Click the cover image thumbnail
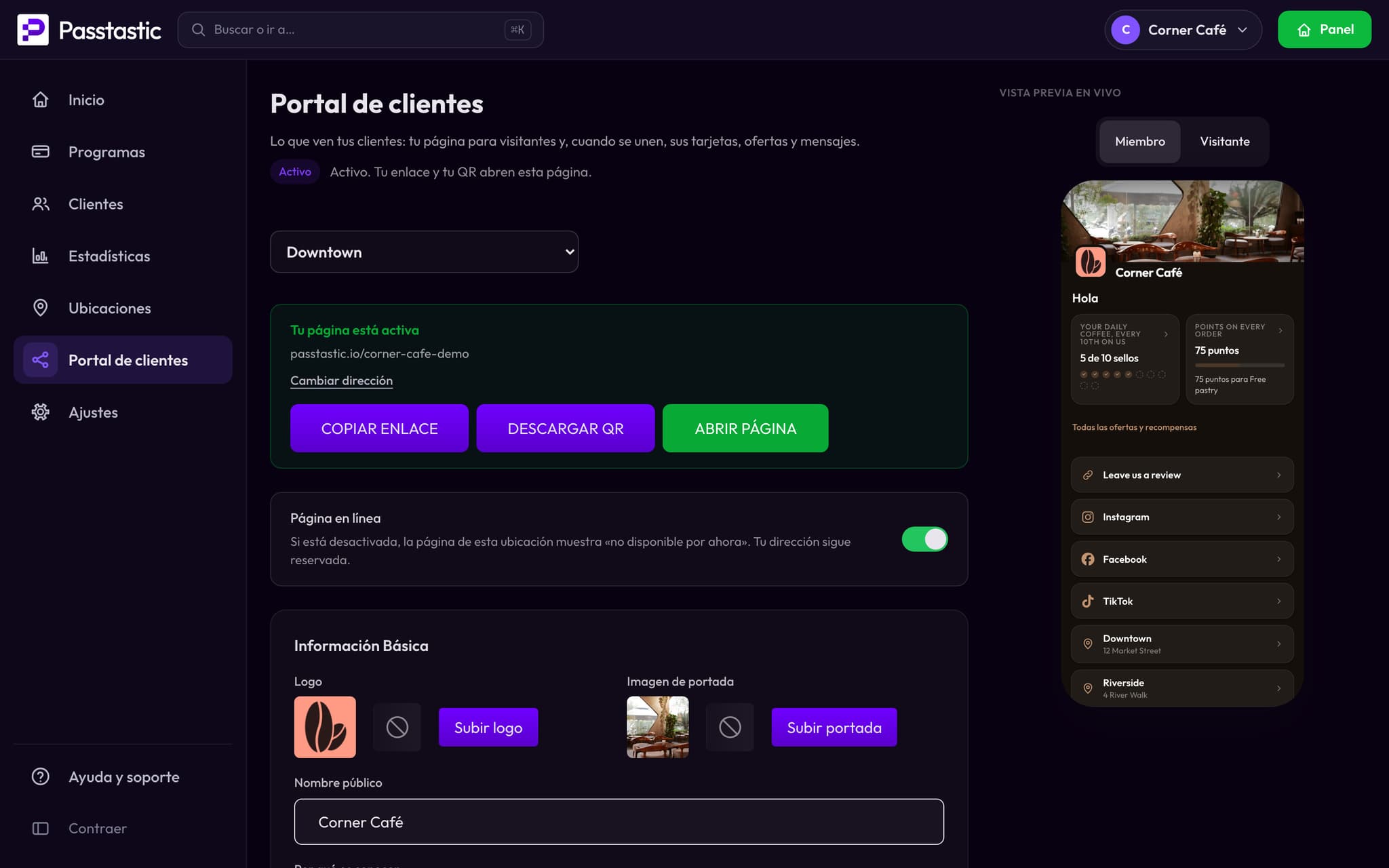This screenshot has height=868, width=1389. coord(657,727)
